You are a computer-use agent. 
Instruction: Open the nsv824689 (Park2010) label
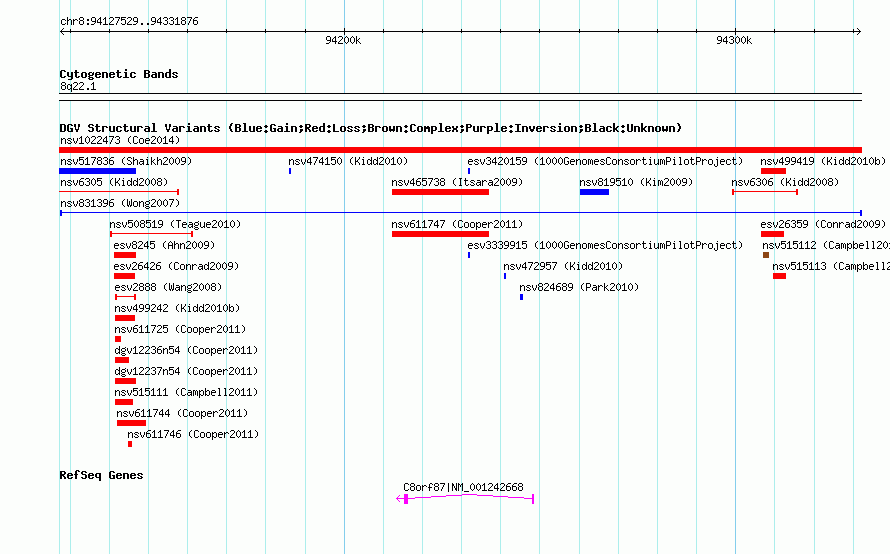click(x=579, y=287)
